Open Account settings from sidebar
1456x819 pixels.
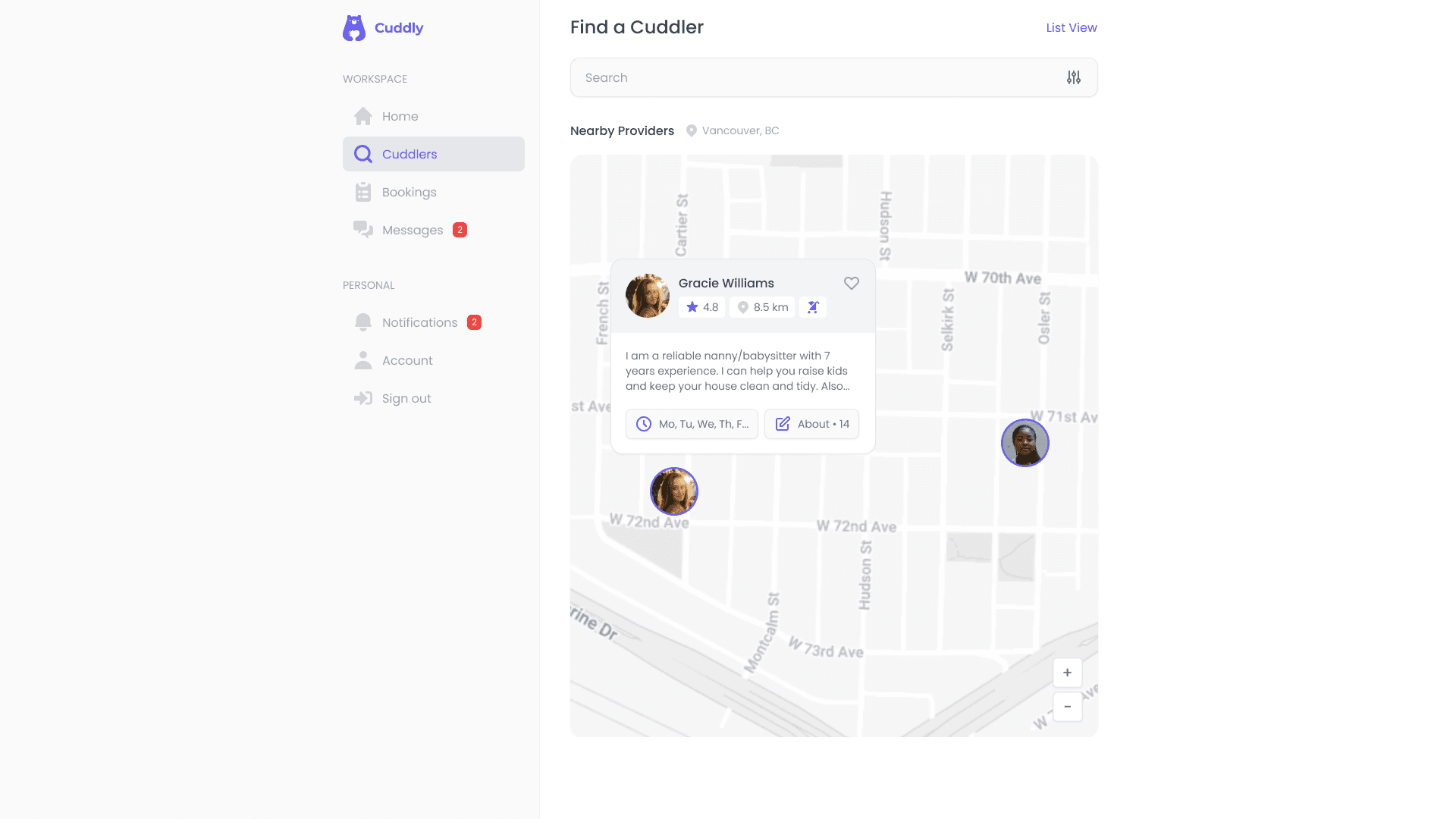(407, 360)
